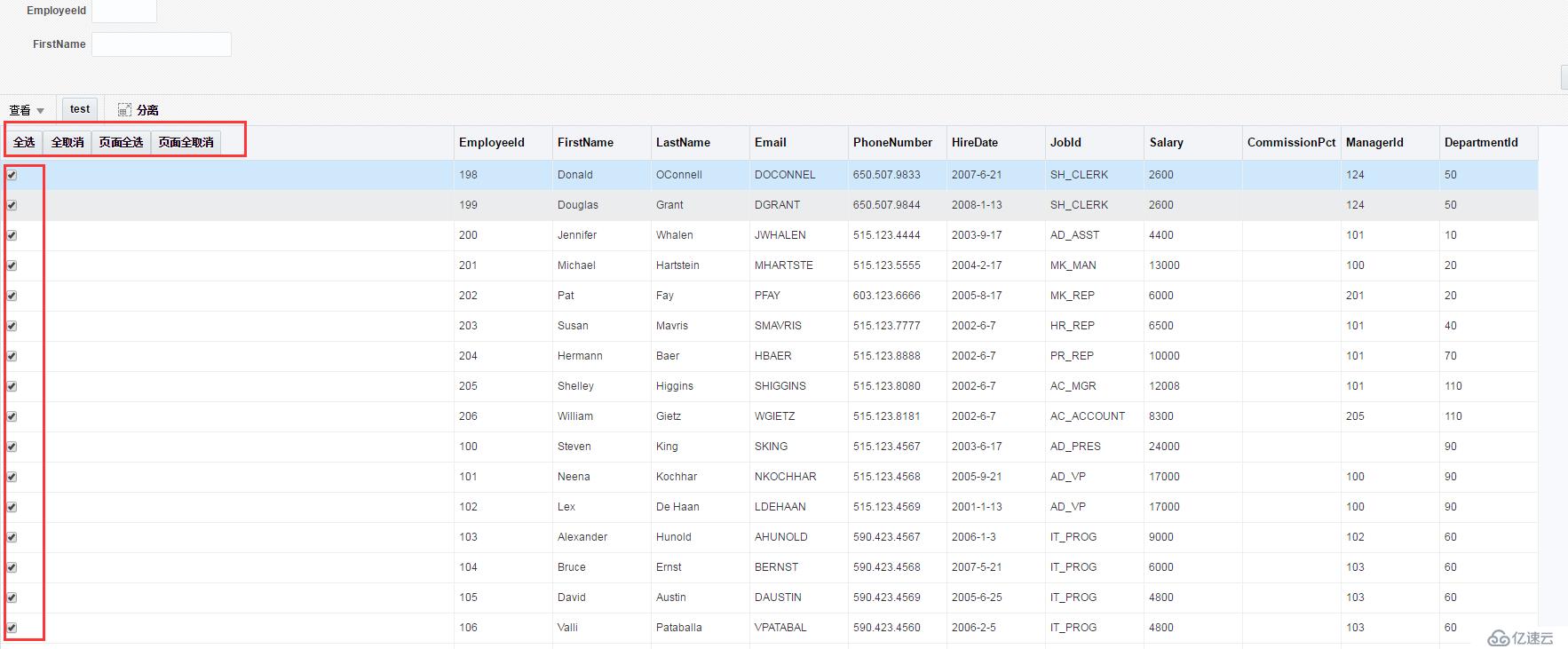Toggle the checkbox in Susan Mavris's row

(12, 326)
